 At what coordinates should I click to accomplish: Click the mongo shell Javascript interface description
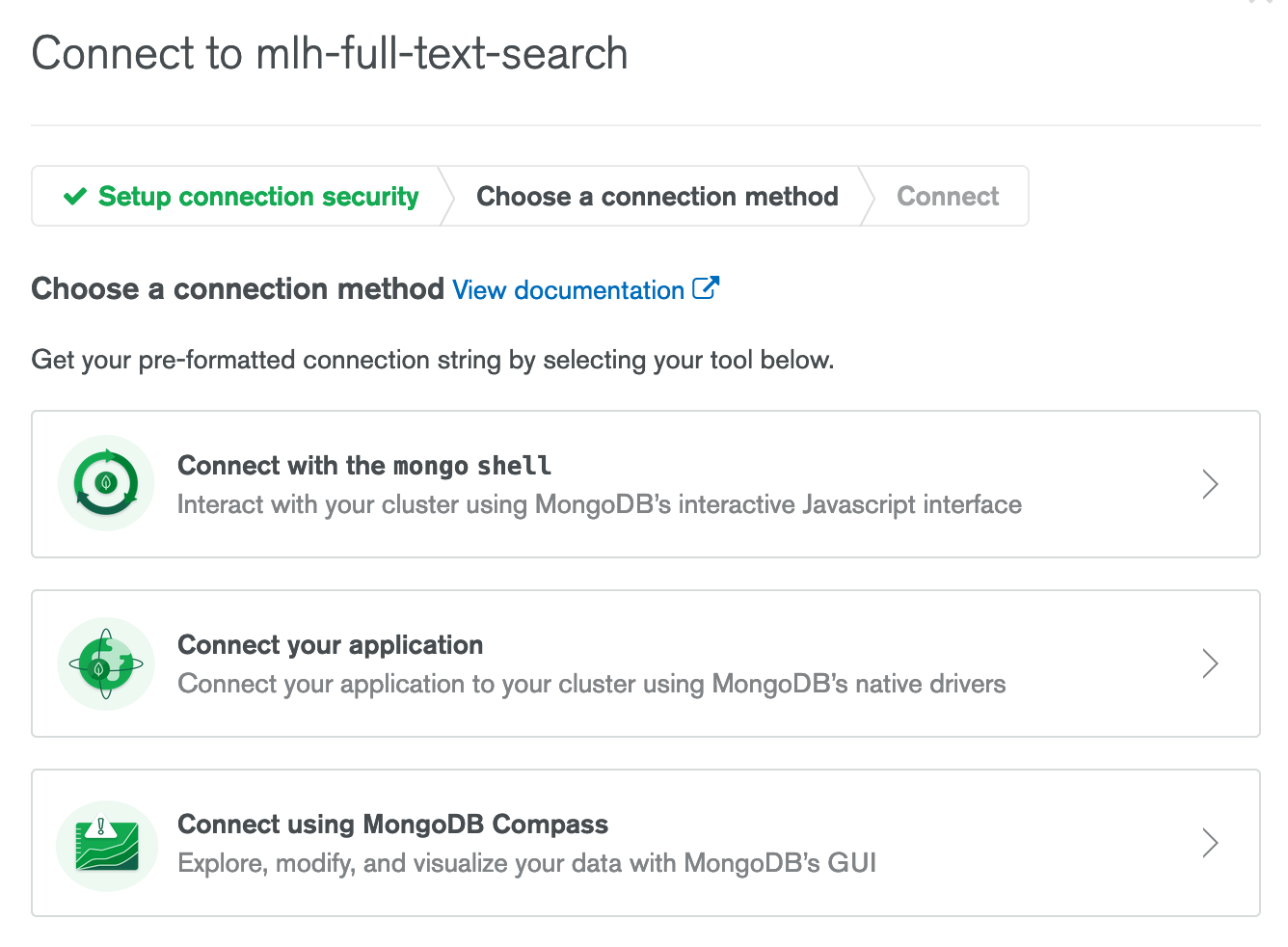click(599, 503)
